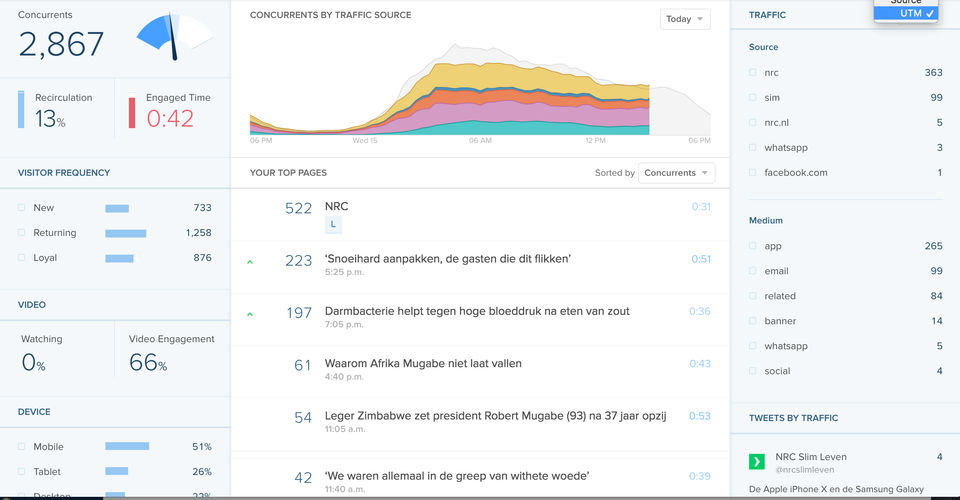Click green up arrow beside 197 concurrents
The width and height of the screenshot is (960, 500).
(x=249, y=313)
